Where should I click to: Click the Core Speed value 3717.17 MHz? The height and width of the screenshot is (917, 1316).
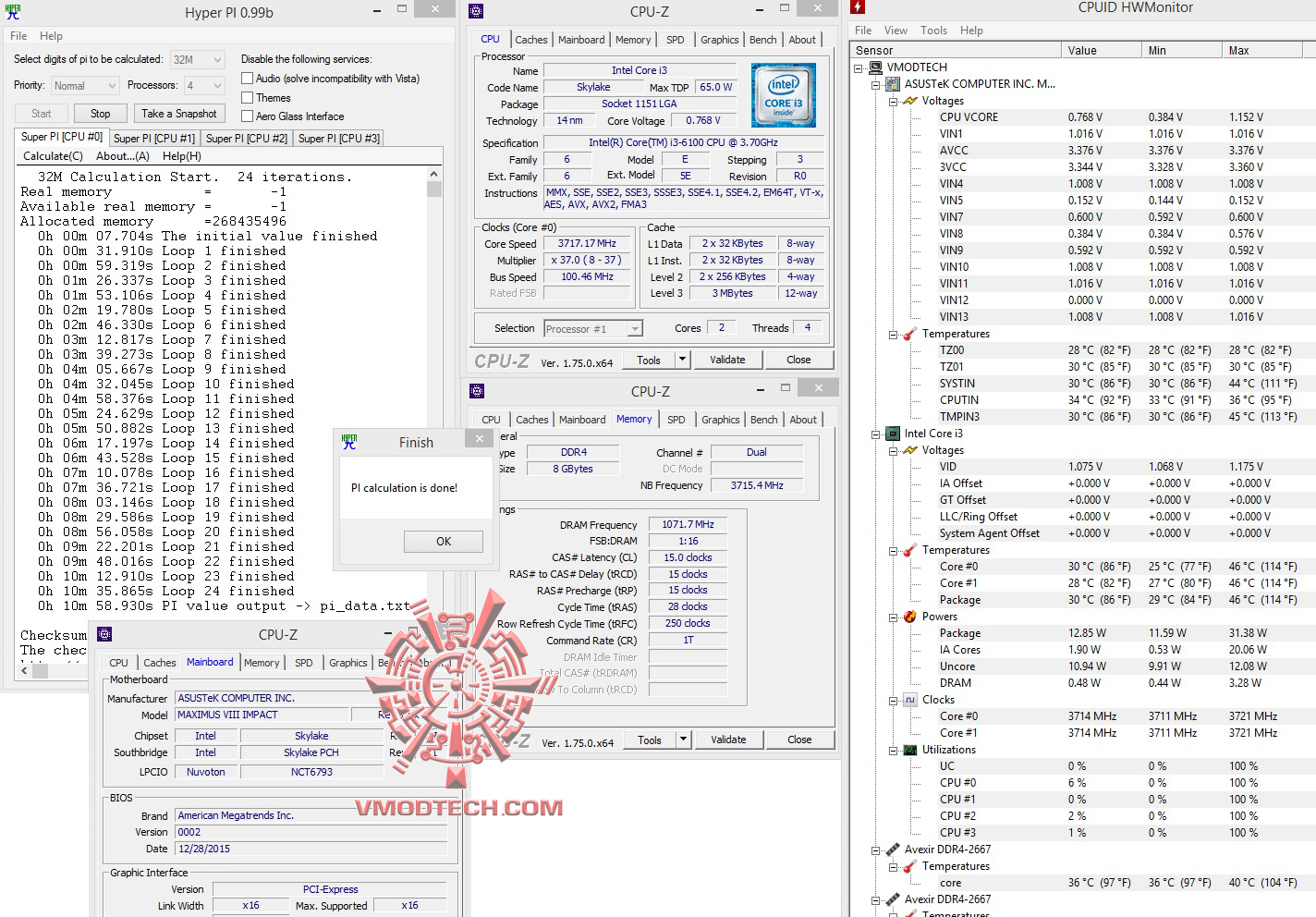587,244
